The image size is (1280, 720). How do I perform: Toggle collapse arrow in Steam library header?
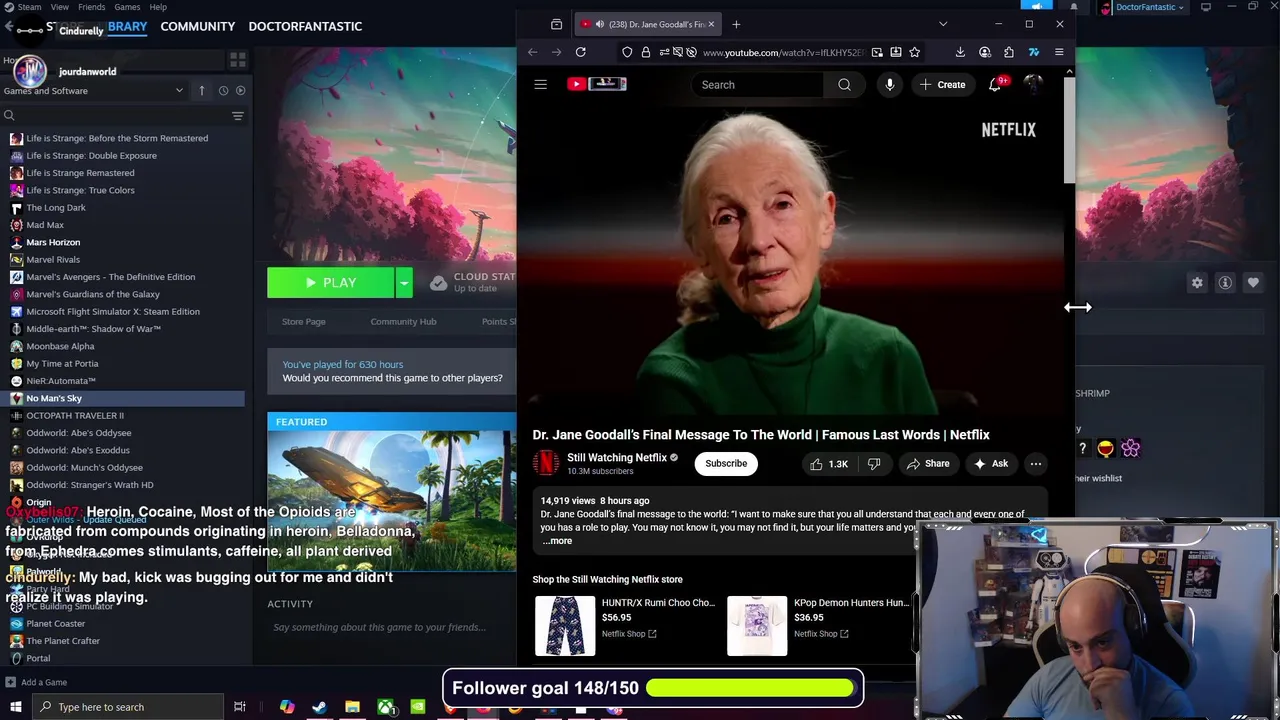point(201,91)
